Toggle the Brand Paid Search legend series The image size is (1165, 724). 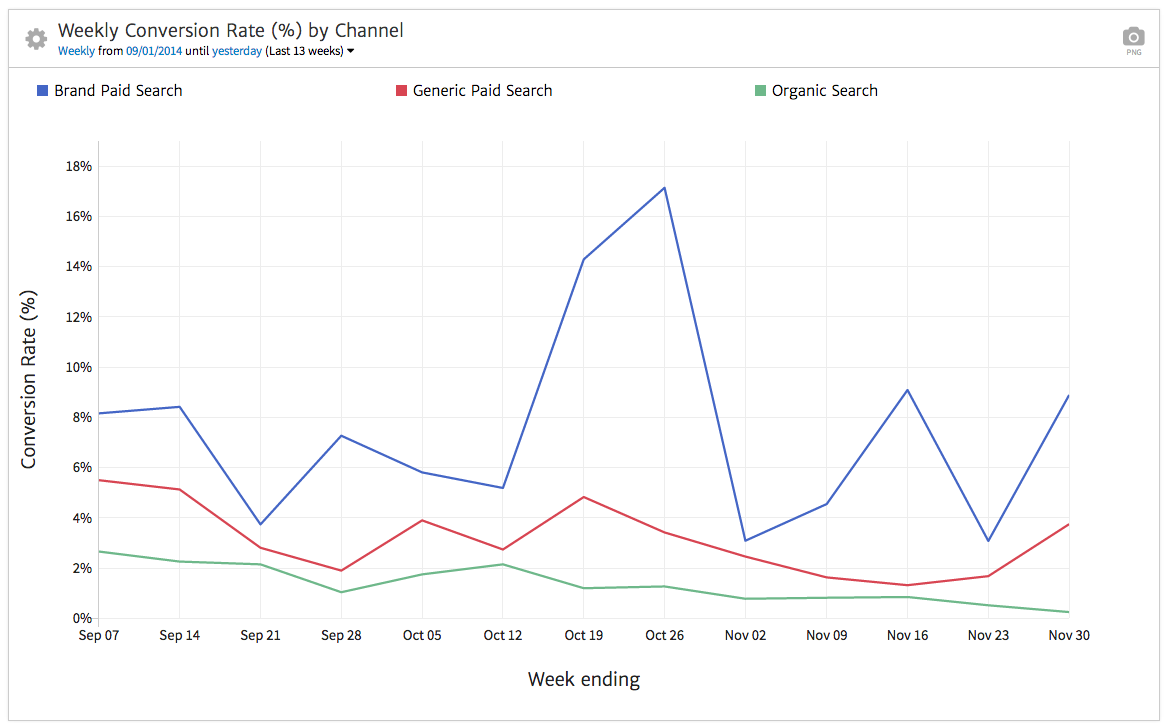pos(118,91)
